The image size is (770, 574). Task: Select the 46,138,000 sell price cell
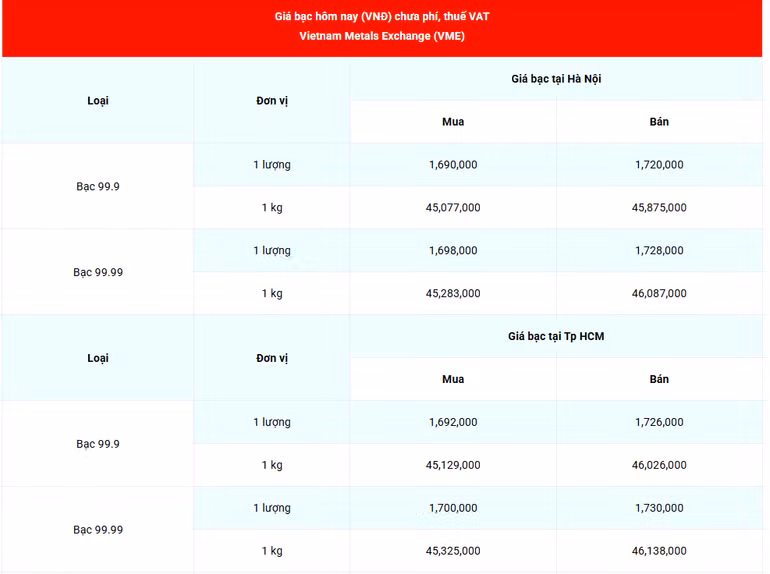tap(659, 551)
